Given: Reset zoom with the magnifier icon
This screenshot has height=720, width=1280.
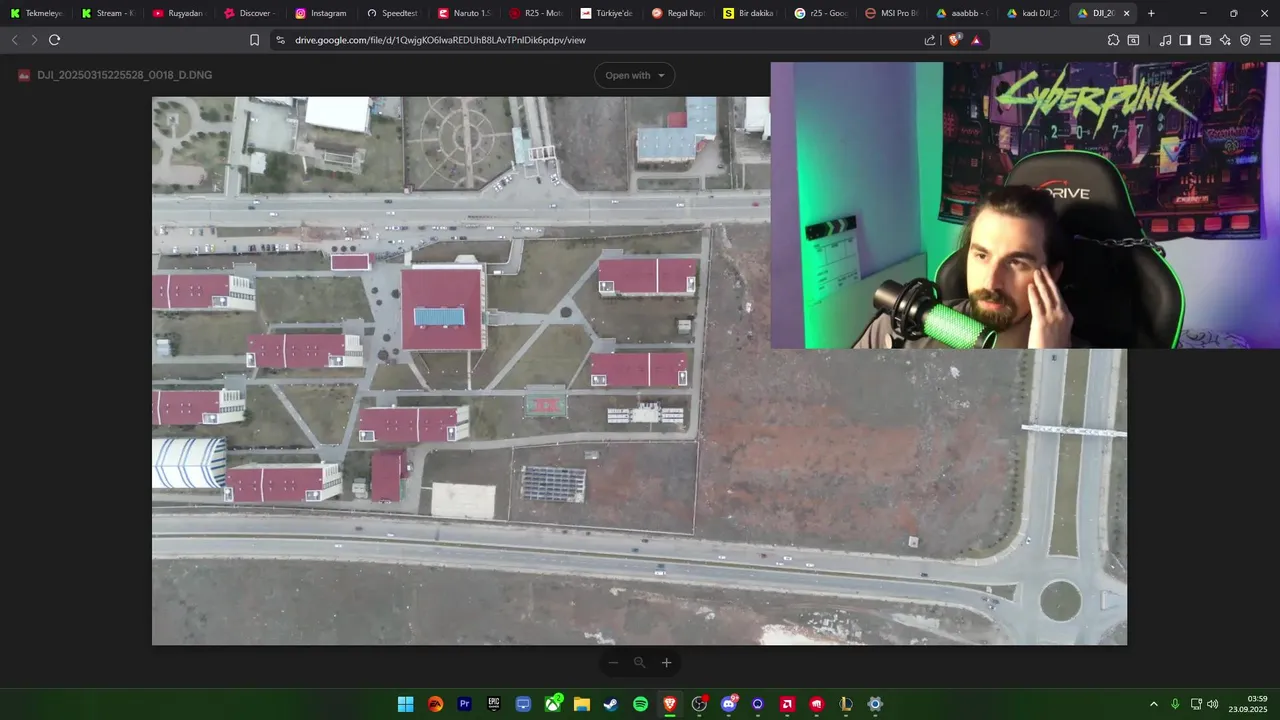Looking at the screenshot, I should (x=639, y=662).
